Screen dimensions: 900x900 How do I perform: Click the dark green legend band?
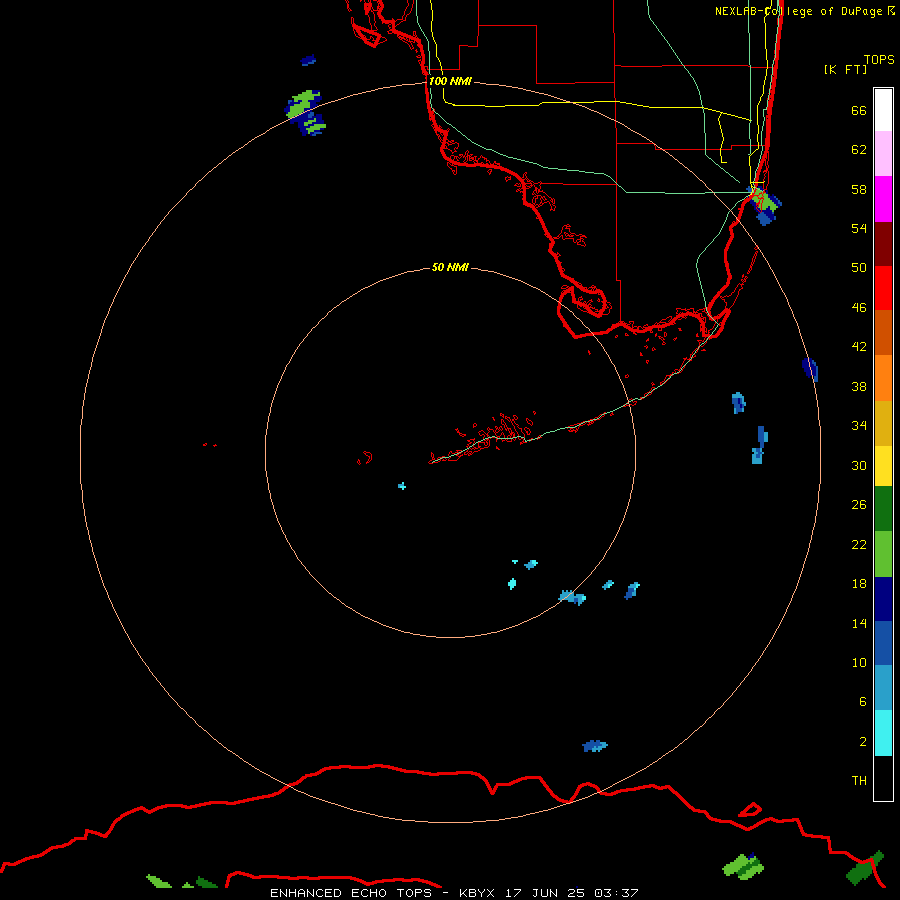pyautogui.click(x=883, y=509)
